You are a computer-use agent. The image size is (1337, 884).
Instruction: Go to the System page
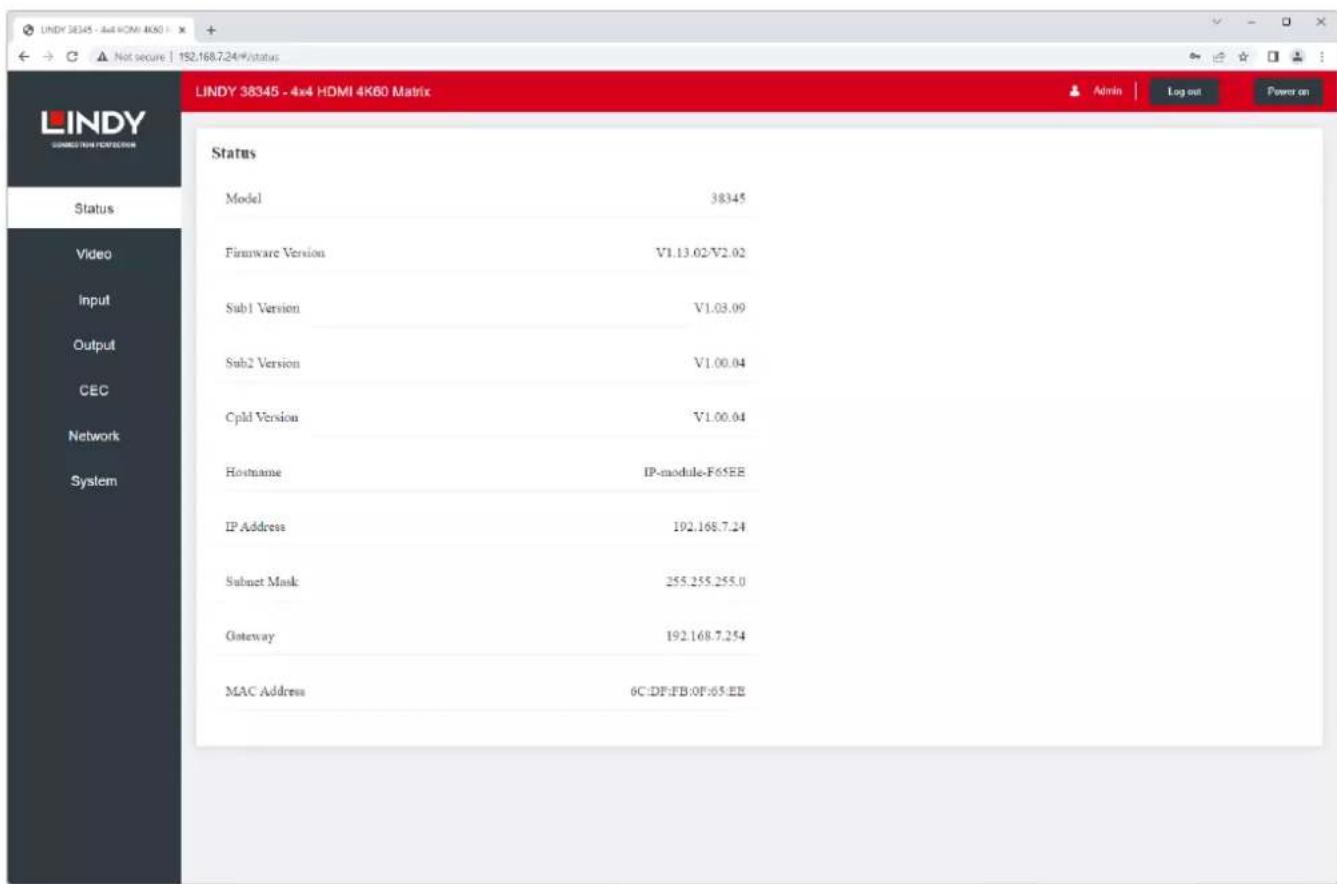coord(94,481)
